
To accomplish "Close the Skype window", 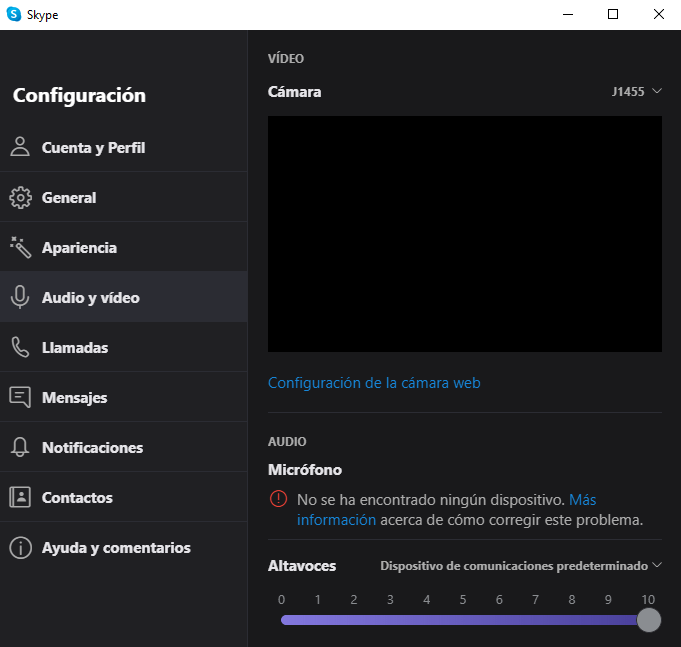I will [658, 14].
